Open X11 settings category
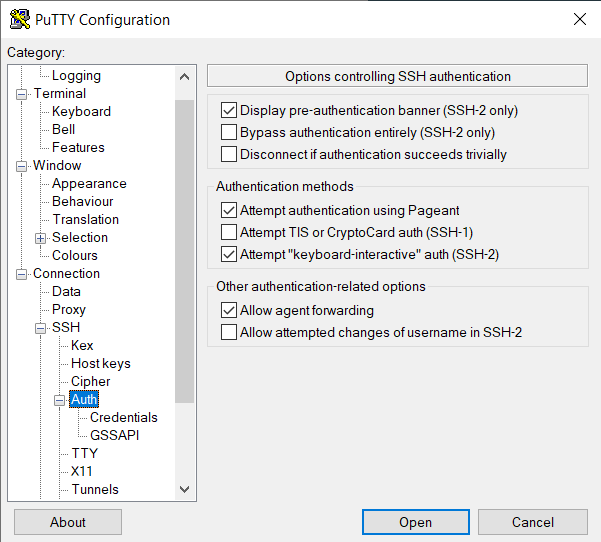 click(82, 471)
